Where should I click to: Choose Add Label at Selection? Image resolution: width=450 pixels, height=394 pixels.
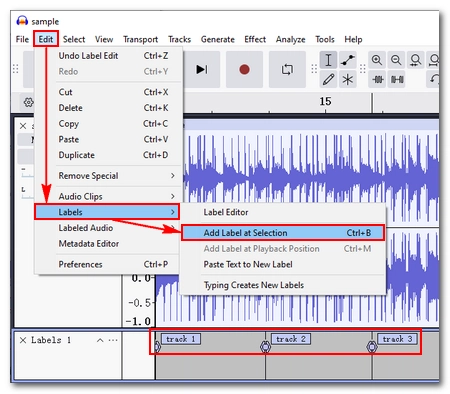click(x=283, y=233)
